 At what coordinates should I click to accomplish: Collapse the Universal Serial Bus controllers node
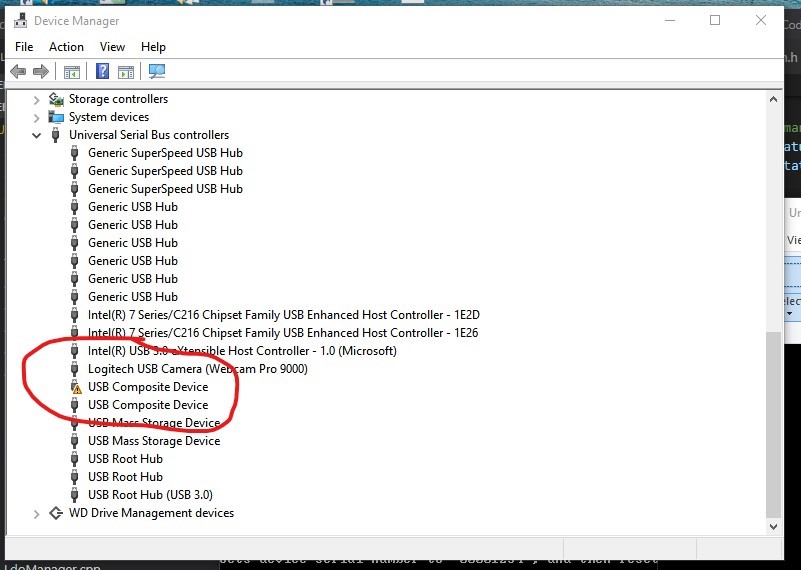[36, 135]
